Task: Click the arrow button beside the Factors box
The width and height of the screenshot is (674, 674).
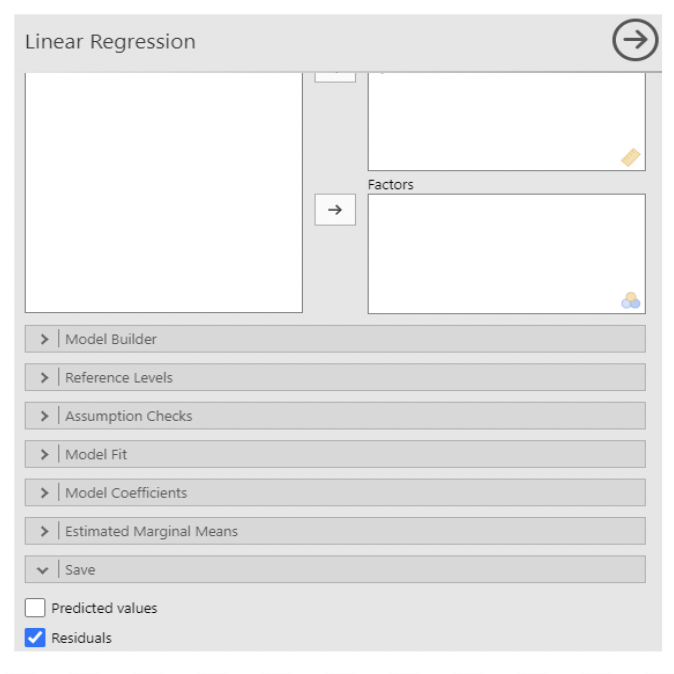Action: (335, 210)
